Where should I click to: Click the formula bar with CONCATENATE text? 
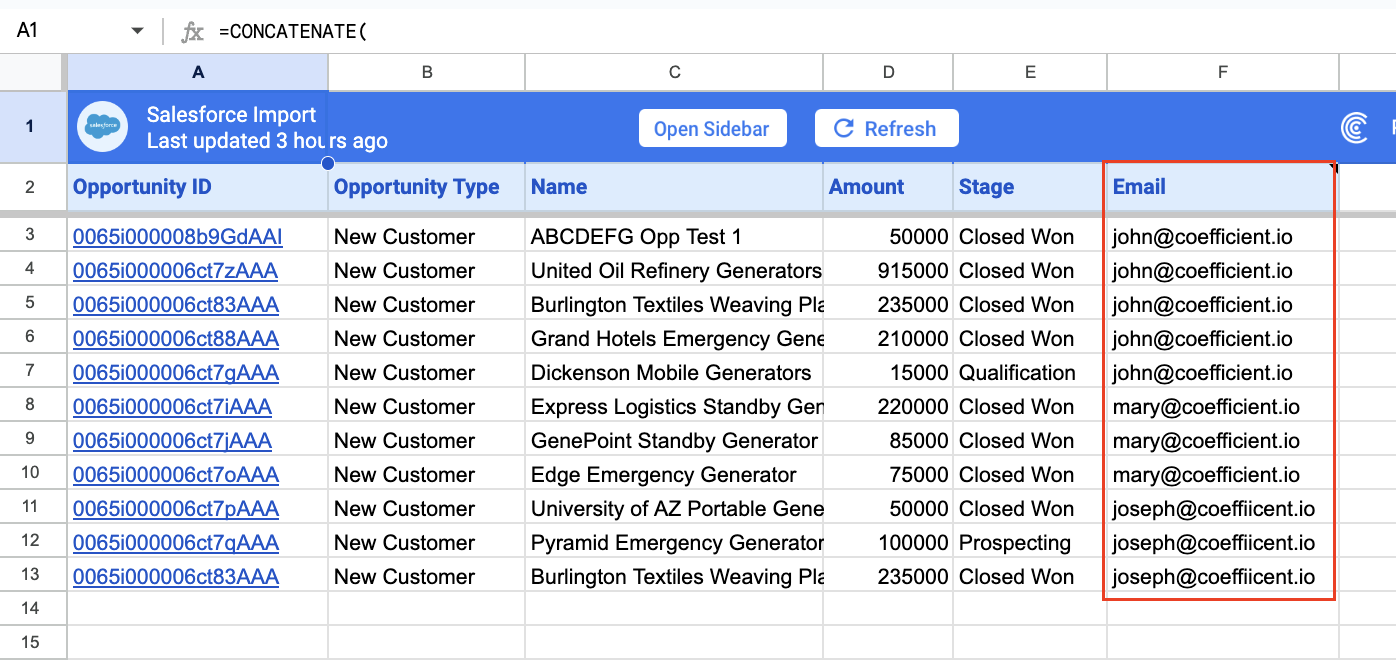click(700, 32)
